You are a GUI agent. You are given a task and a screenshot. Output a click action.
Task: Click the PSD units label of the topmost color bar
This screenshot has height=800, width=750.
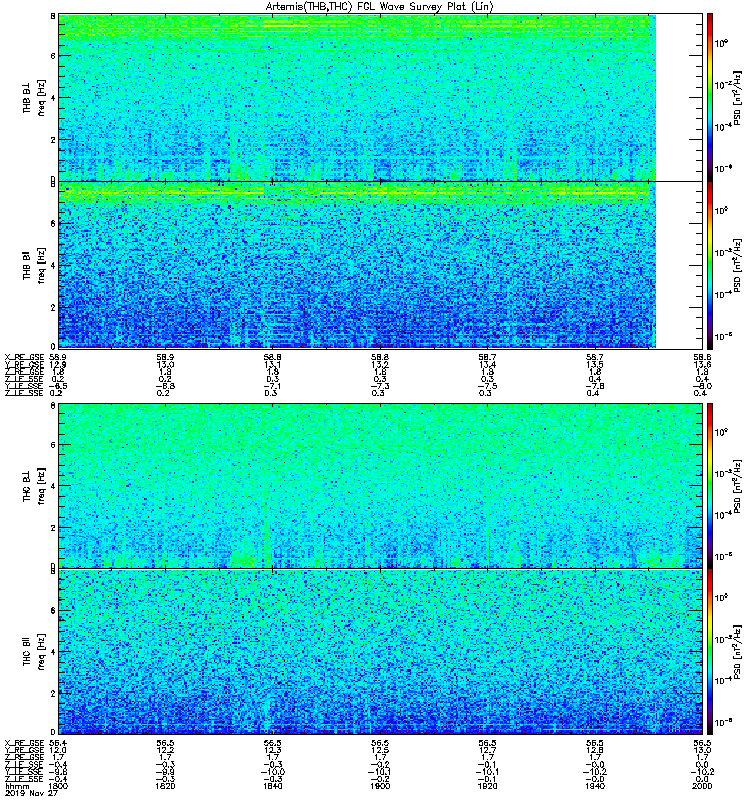(x=737, y=97)
